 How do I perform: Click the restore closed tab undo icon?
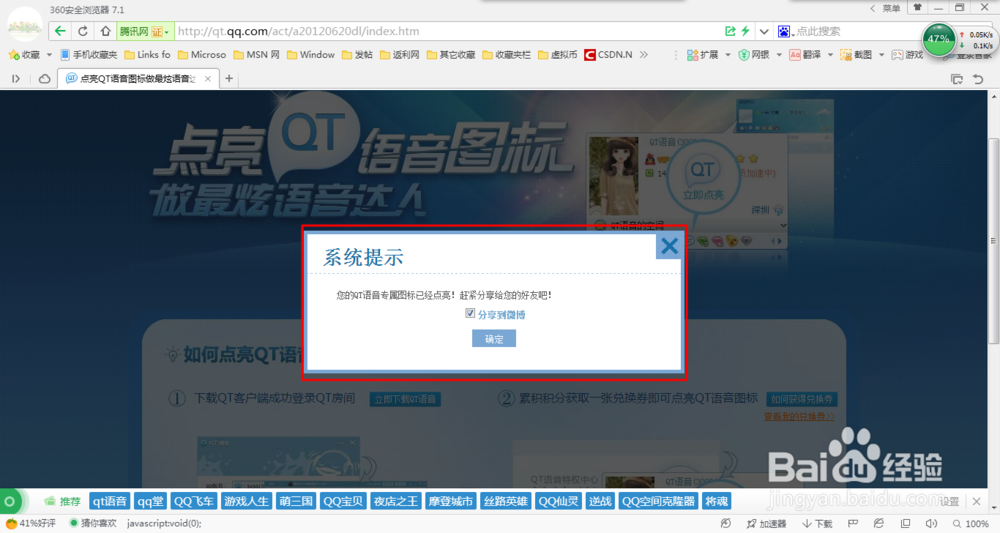tap(978, 79)
